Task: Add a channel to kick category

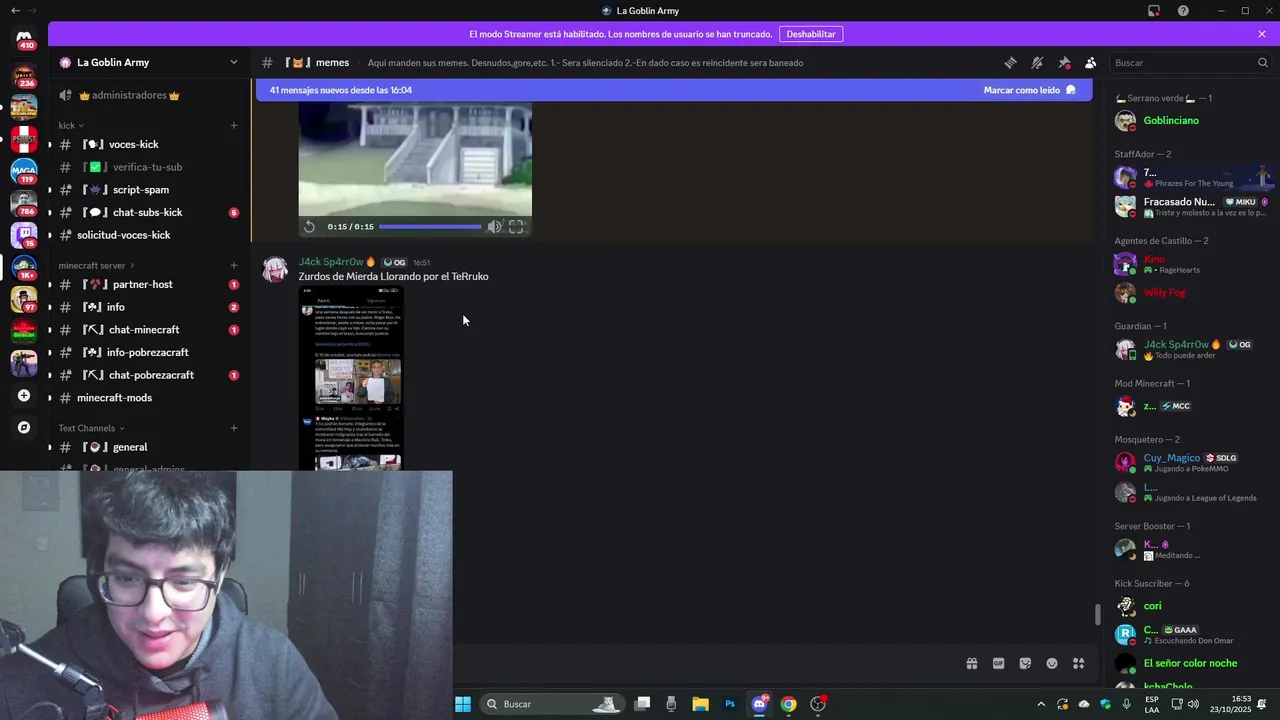Action: (x=234, y=125)
